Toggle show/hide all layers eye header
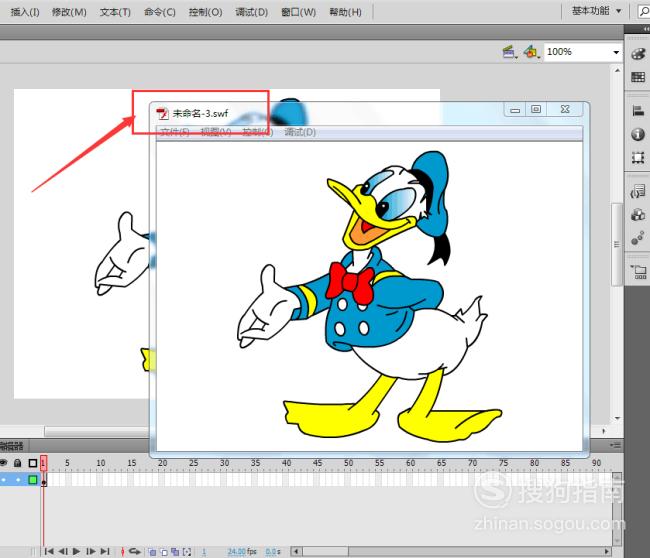650x558 pixels. [4, 462]
